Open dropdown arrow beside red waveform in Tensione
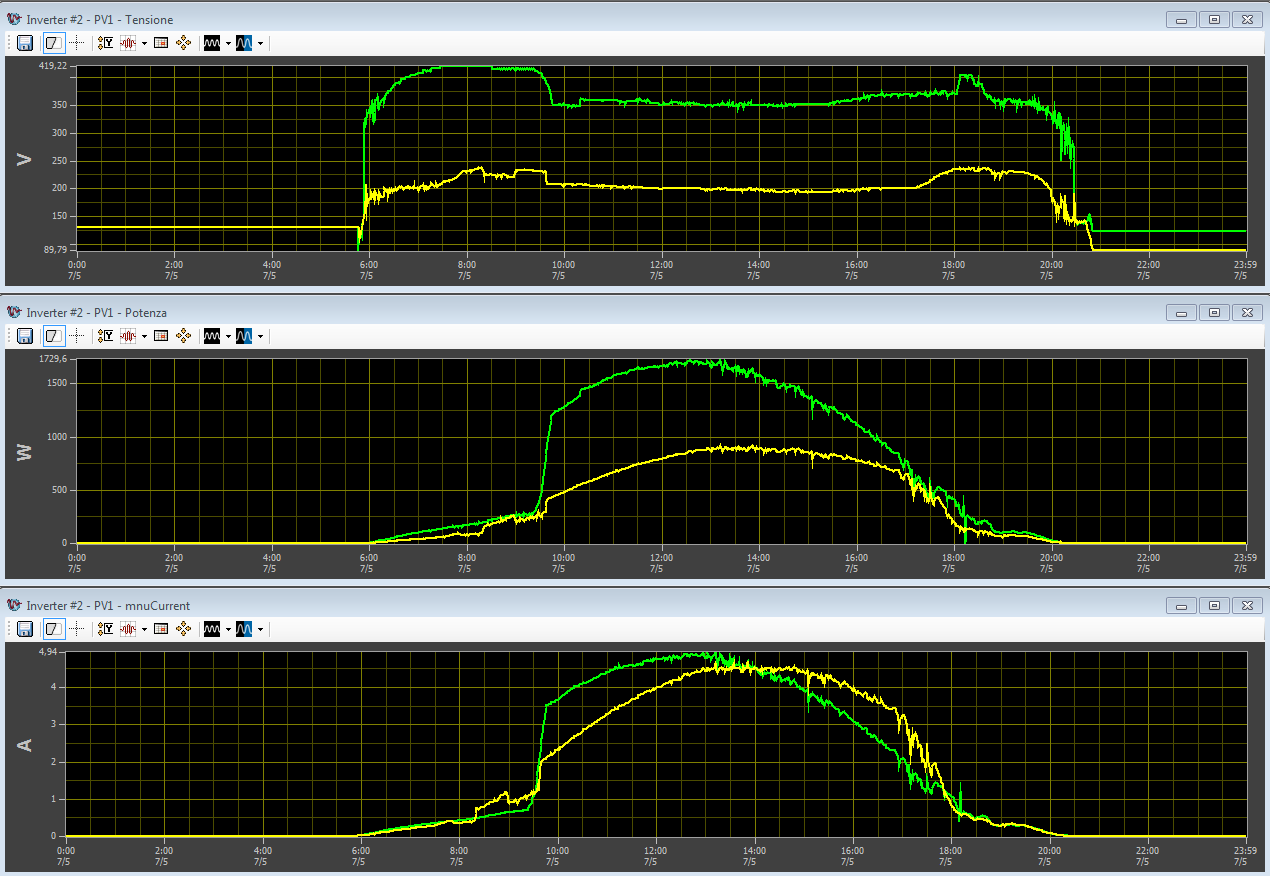Viewport: 1270px width, 876px height. point(144,43)
